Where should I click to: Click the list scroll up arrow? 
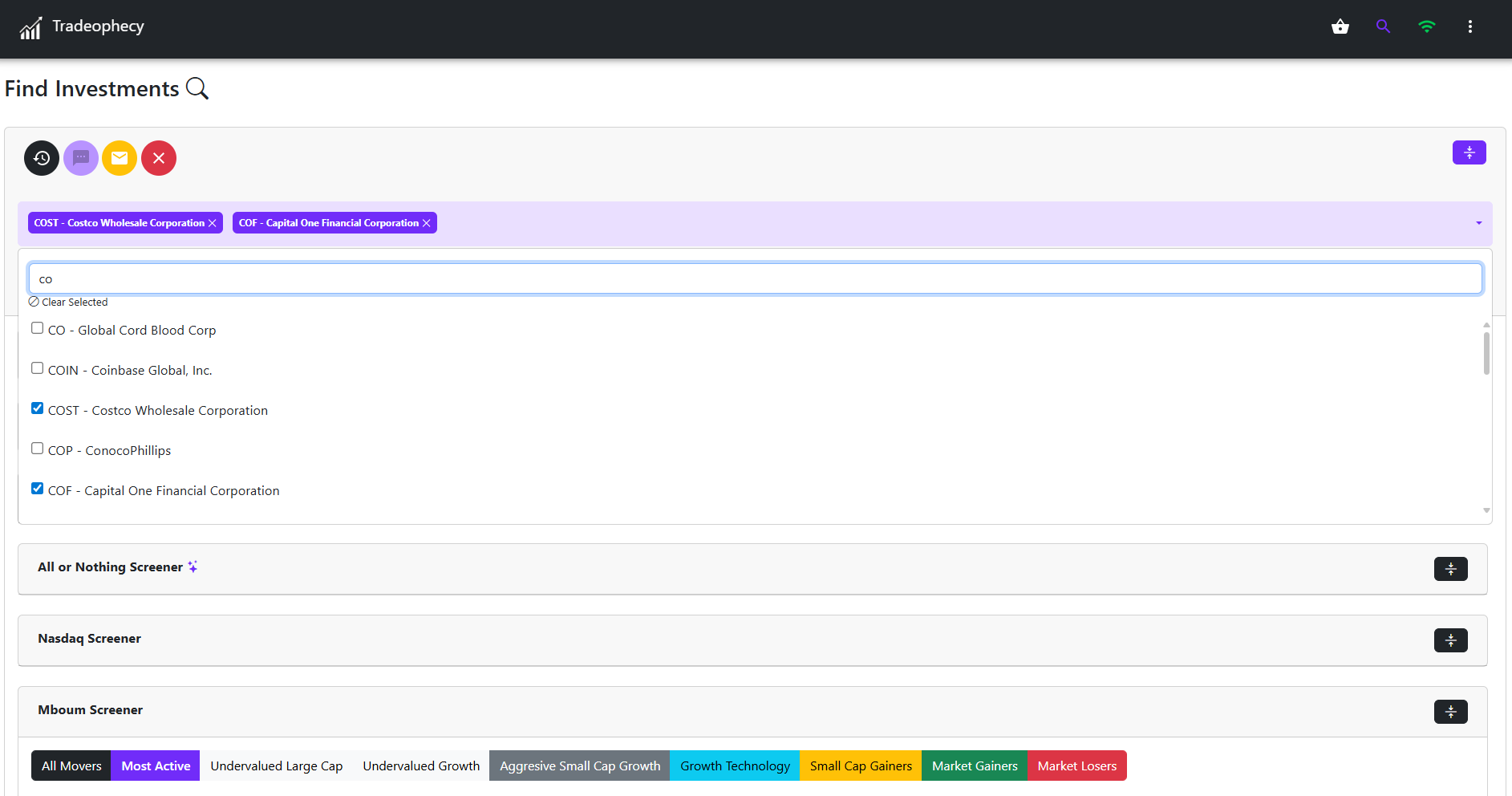tap(1486, 325)
